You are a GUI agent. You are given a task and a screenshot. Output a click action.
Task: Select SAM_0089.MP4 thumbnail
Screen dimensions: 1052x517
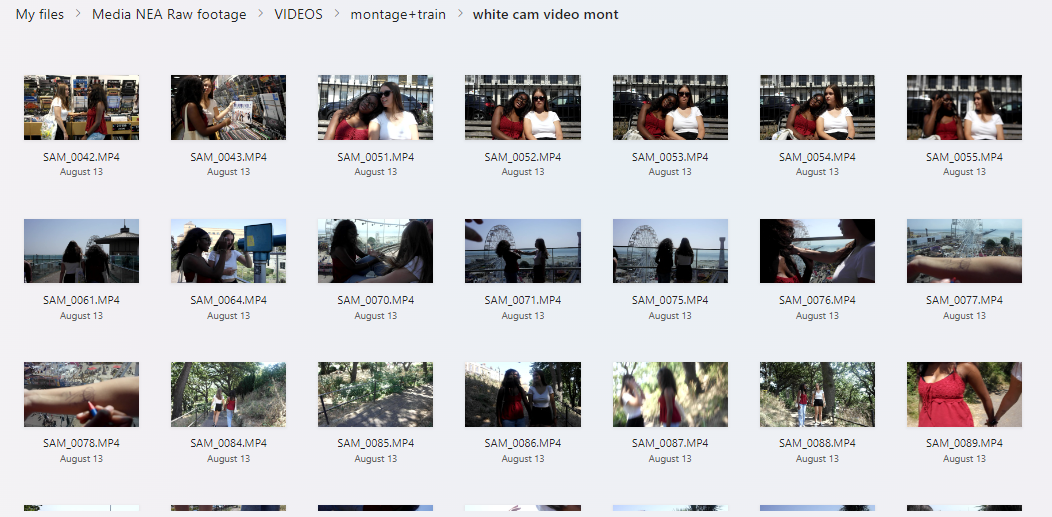click(x=964, y=394)
